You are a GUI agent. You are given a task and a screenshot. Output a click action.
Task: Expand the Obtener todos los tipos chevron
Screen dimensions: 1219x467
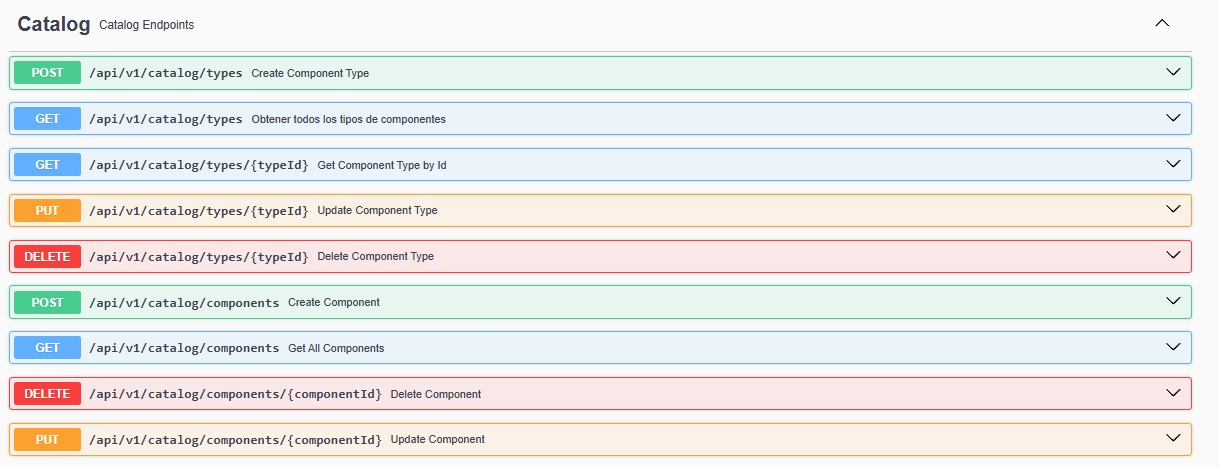[x=1174, y=118]
